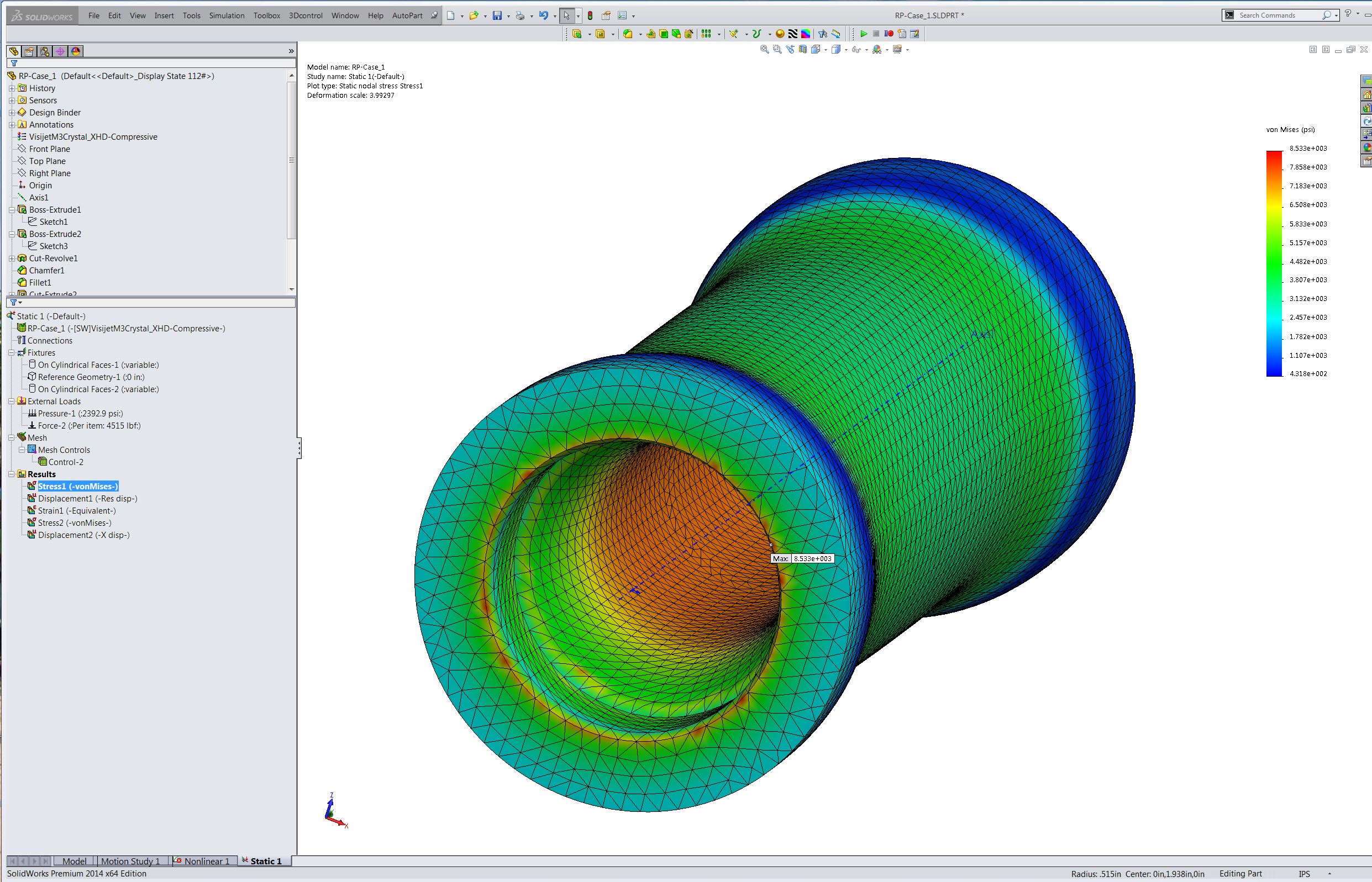Open the File menu
1372x882 pixels.
point(94,15)
